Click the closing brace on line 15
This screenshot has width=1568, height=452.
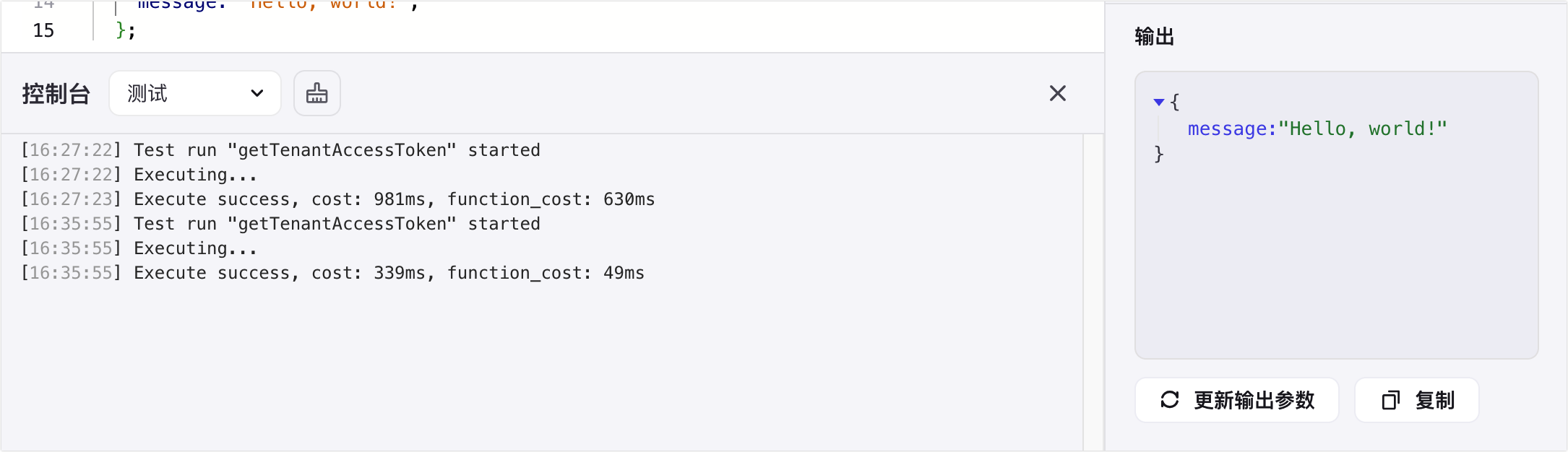121,30
